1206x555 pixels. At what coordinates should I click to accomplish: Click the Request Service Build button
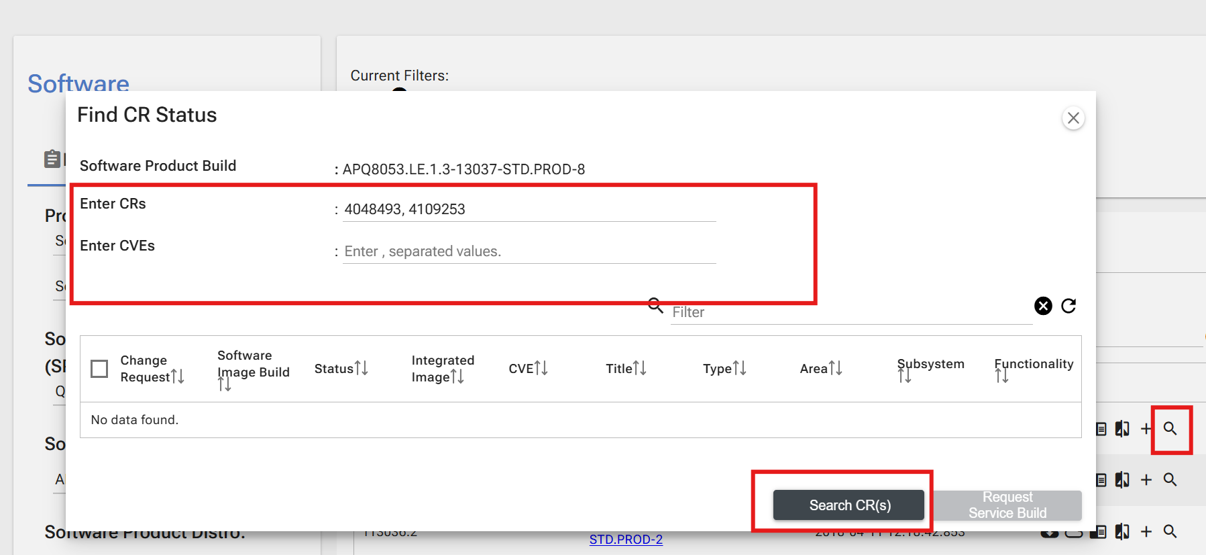(1007, 505)
